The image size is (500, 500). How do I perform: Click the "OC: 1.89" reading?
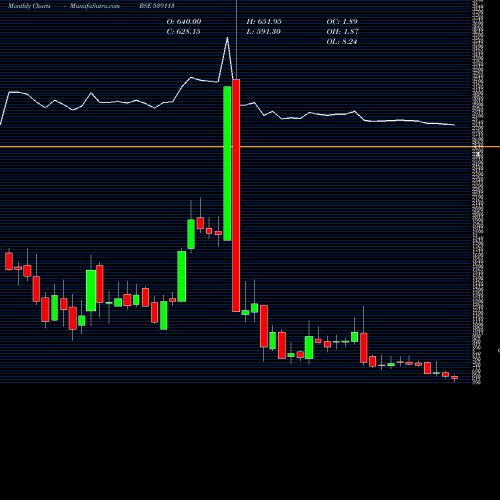pos(342,22)
